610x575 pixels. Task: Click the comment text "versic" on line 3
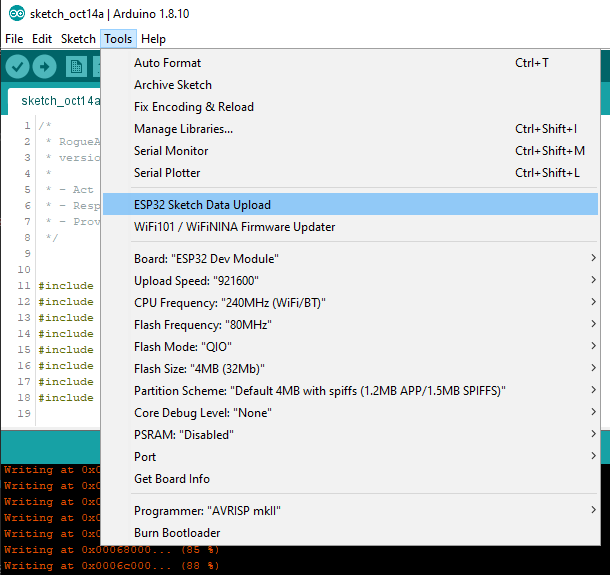coord(79,158)
